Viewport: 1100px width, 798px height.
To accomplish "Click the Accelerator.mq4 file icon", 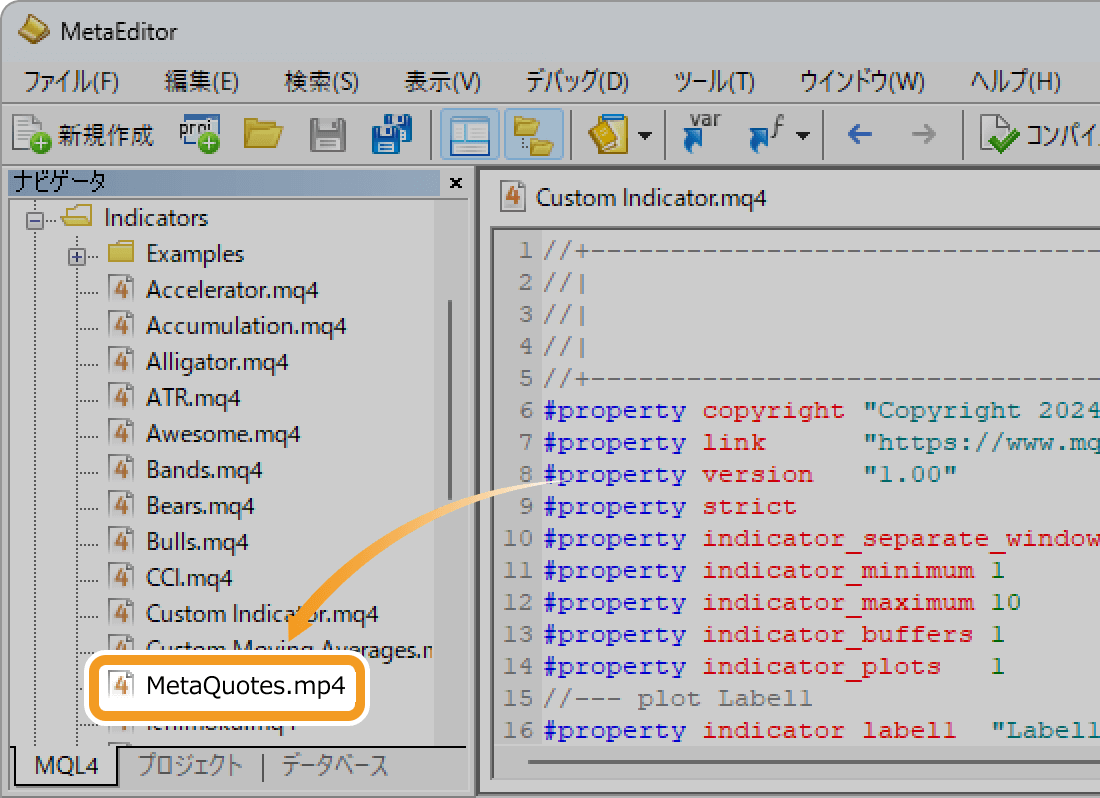I will point(121,289).
